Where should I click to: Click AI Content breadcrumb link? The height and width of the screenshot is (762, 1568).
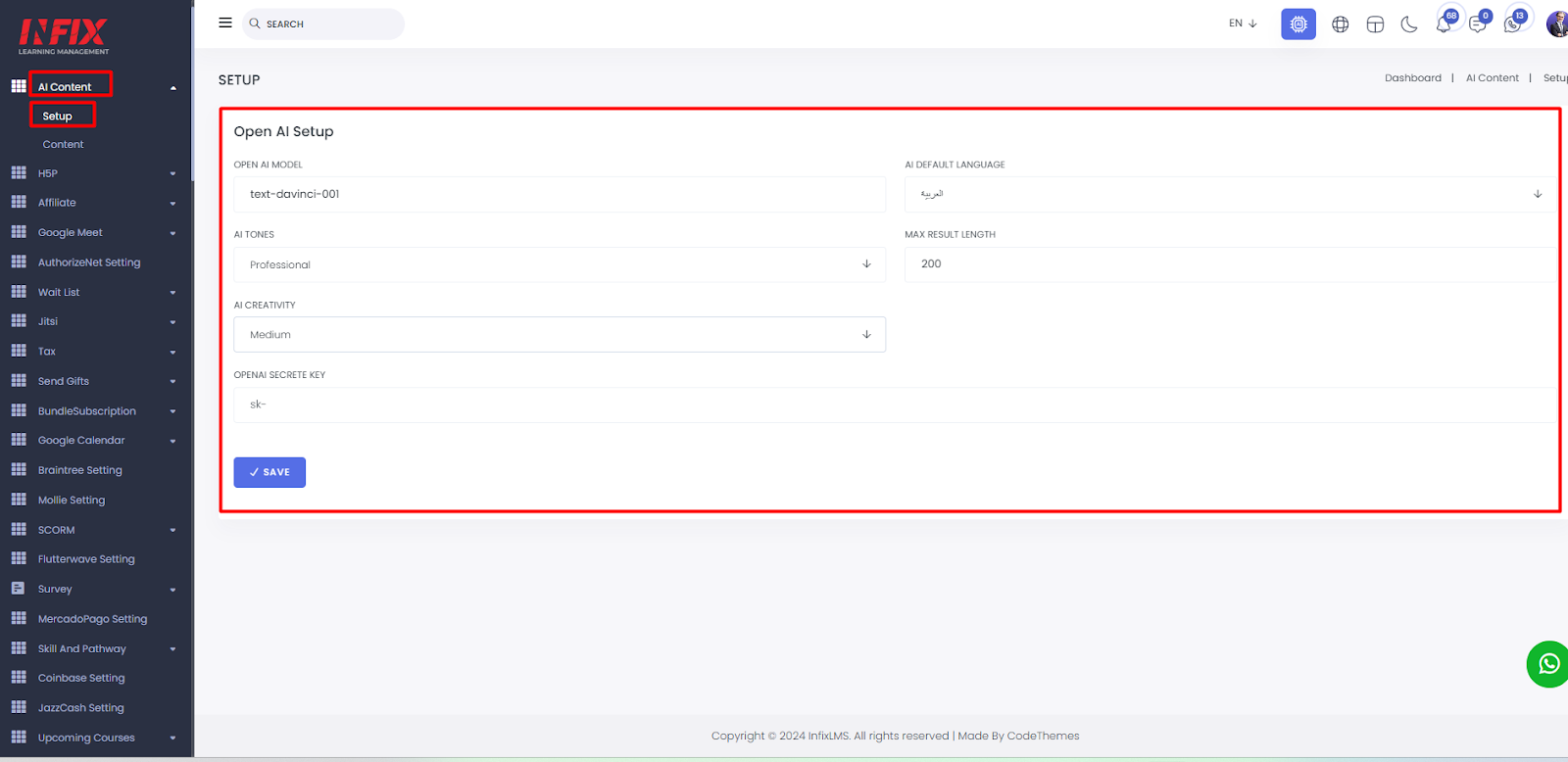click(x=1493, y=78)
